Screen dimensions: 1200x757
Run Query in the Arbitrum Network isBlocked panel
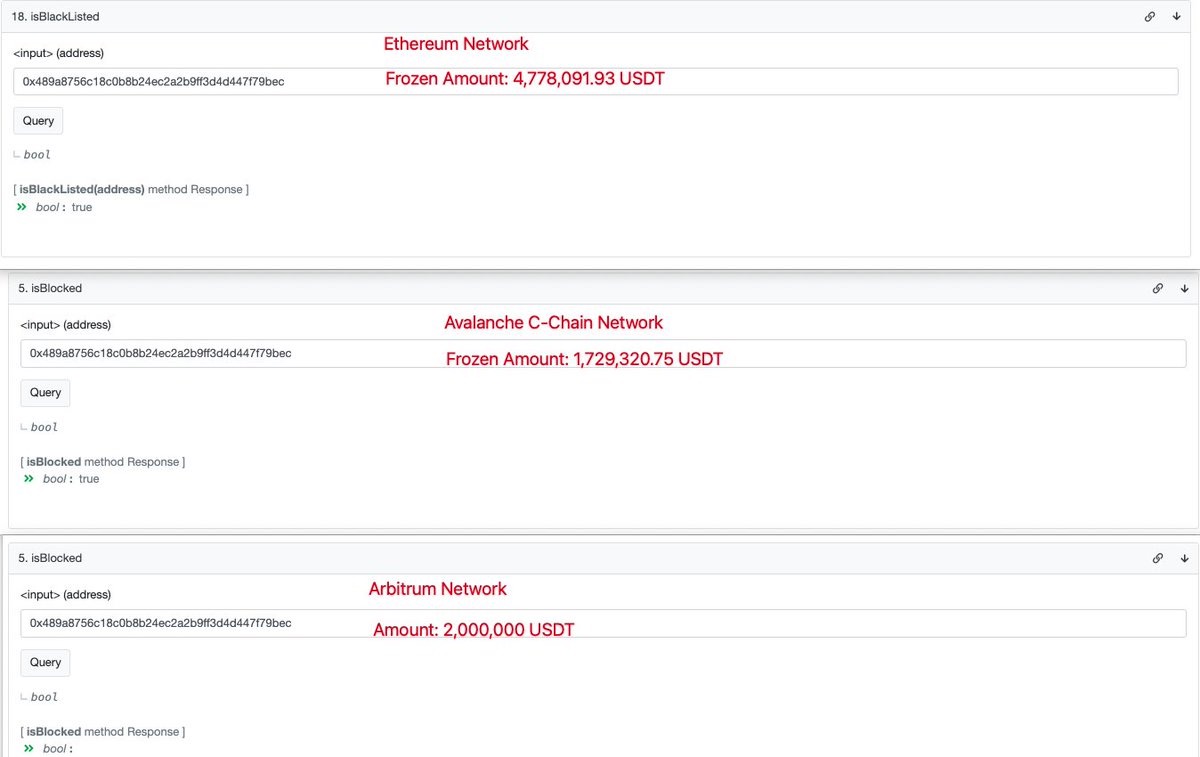pyautogui.click(x=45, y=662)
